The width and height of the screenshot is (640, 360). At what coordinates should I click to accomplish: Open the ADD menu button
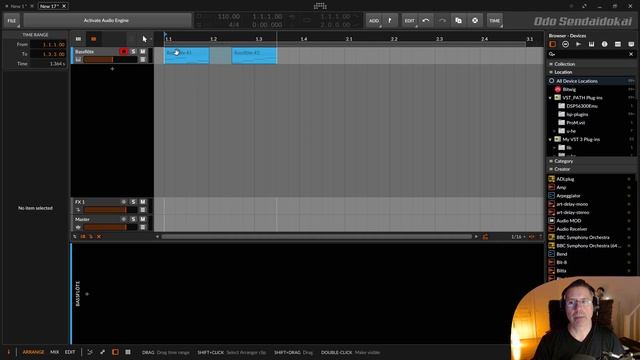pos(374,20)
